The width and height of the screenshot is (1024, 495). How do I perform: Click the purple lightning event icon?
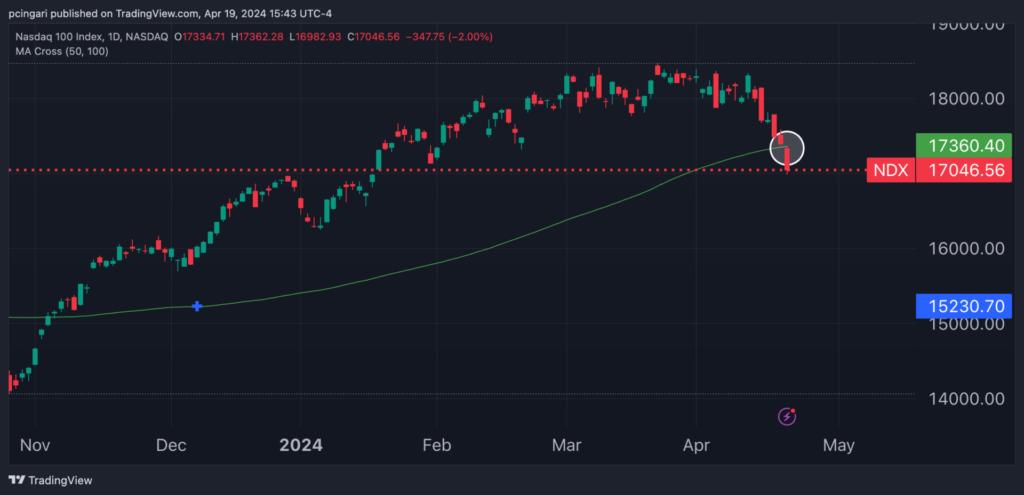[x=787, y=415]
